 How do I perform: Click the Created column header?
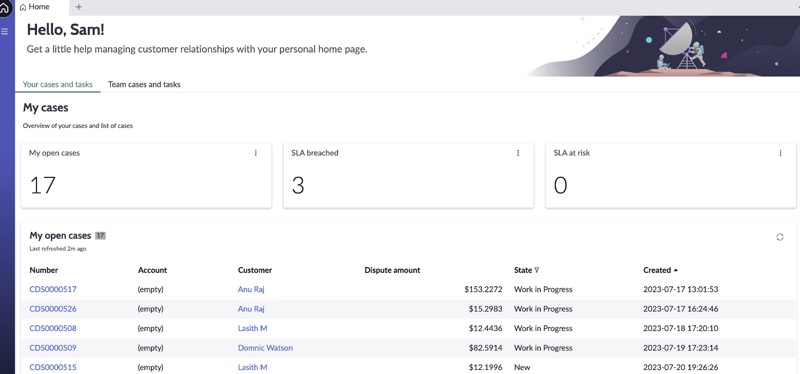[657, 270]
